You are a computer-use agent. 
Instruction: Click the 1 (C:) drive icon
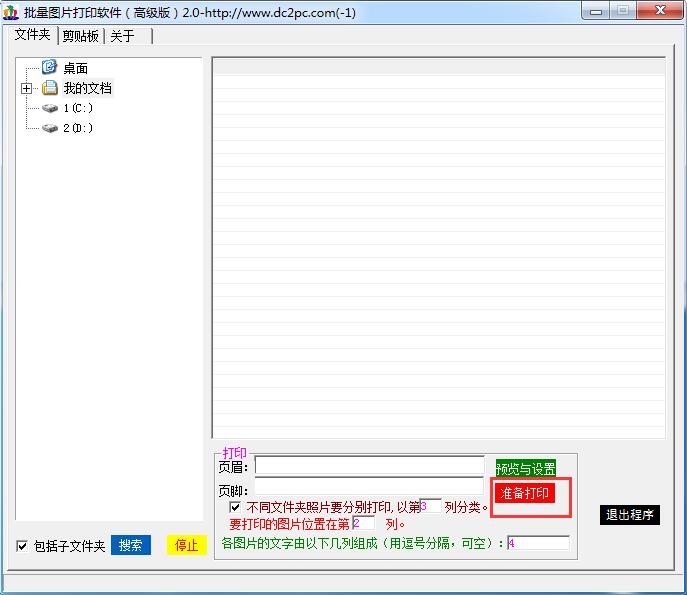[x=50, y=108]
